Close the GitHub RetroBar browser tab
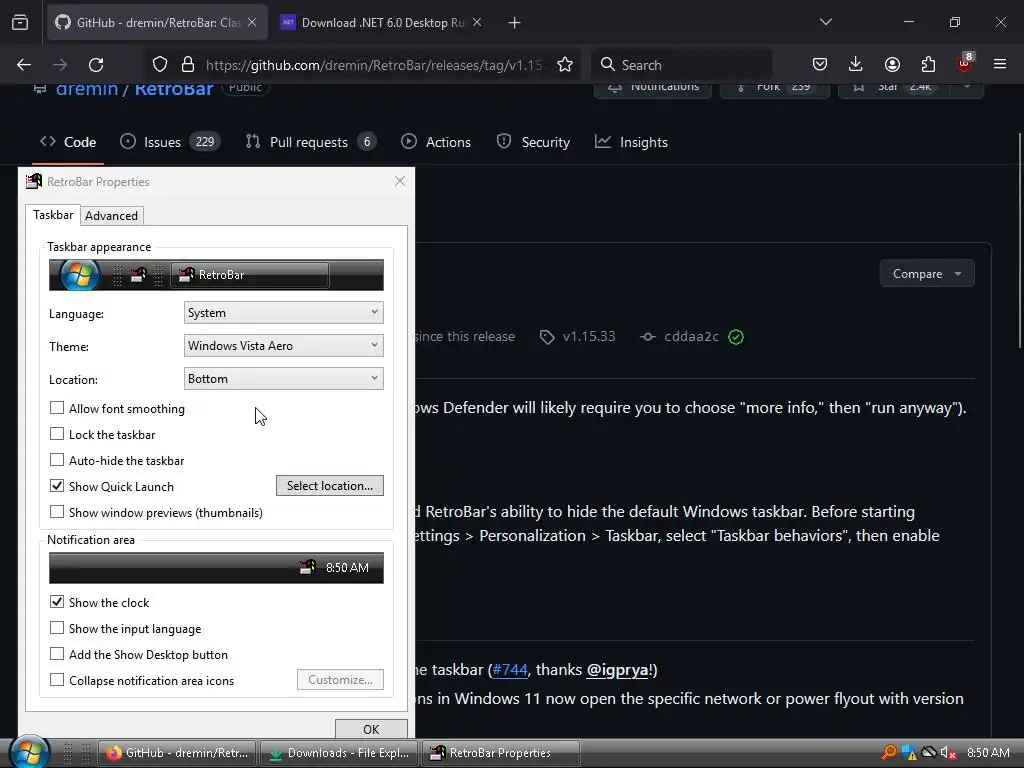The image size is (1024, 768). tap(252, 23)
